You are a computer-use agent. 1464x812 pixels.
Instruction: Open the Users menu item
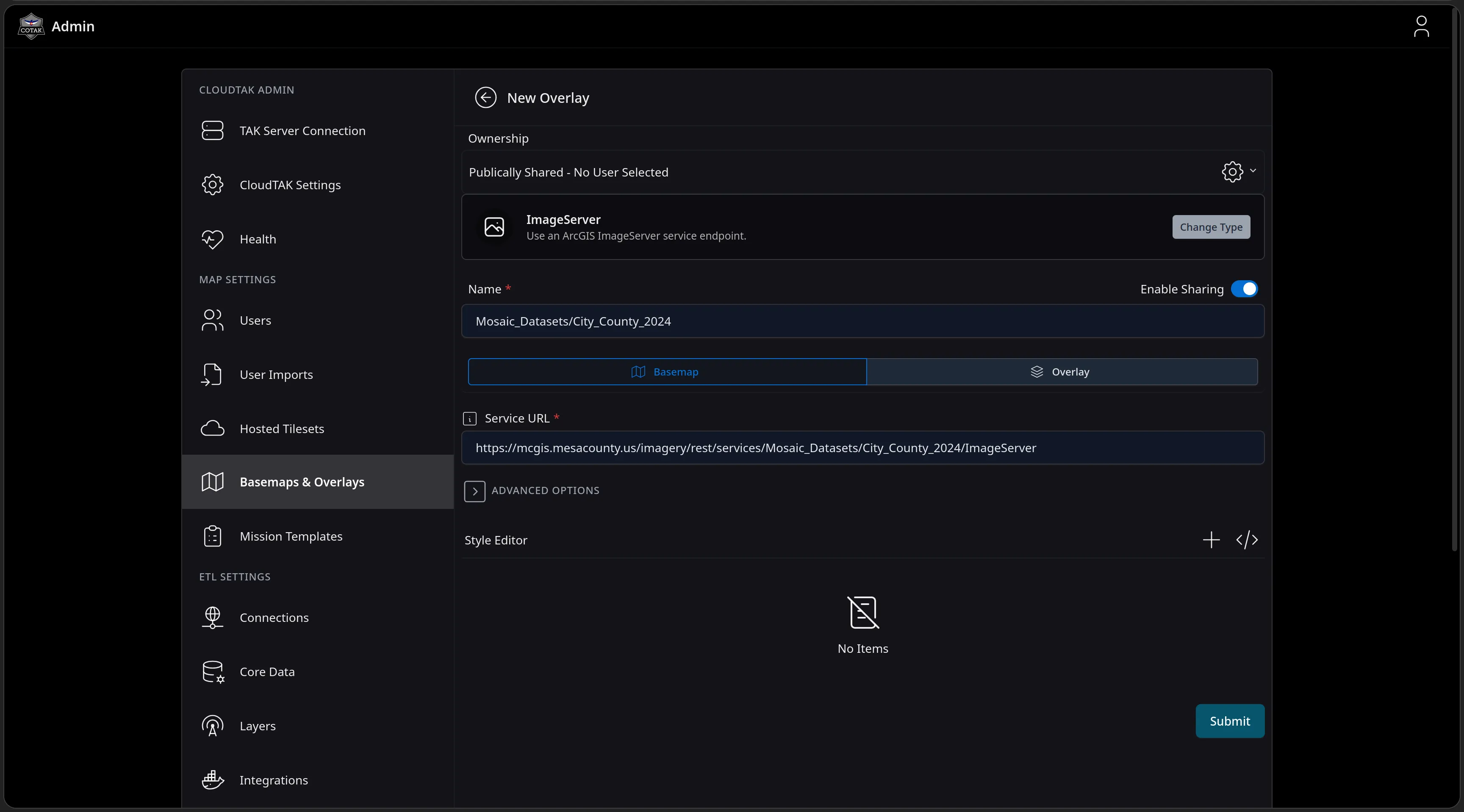click(x=318, y=320)
